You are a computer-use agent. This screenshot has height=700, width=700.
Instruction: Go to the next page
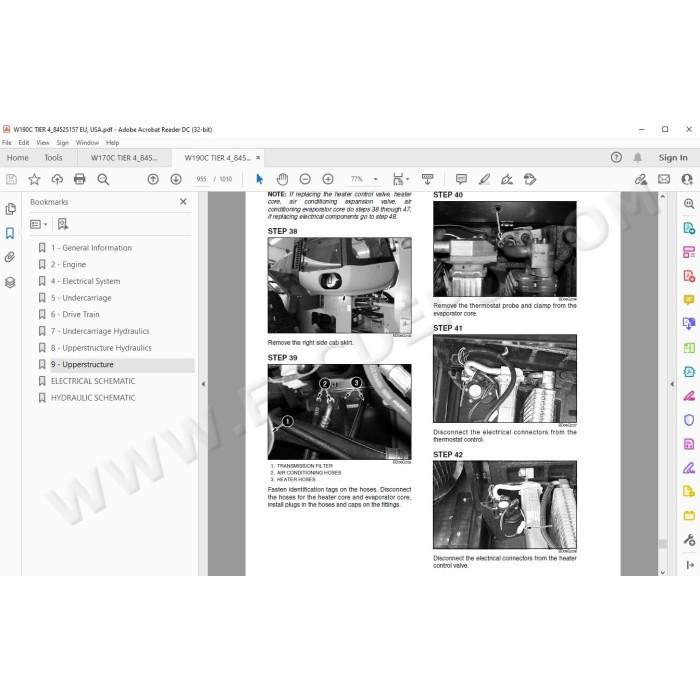(176, 179)
